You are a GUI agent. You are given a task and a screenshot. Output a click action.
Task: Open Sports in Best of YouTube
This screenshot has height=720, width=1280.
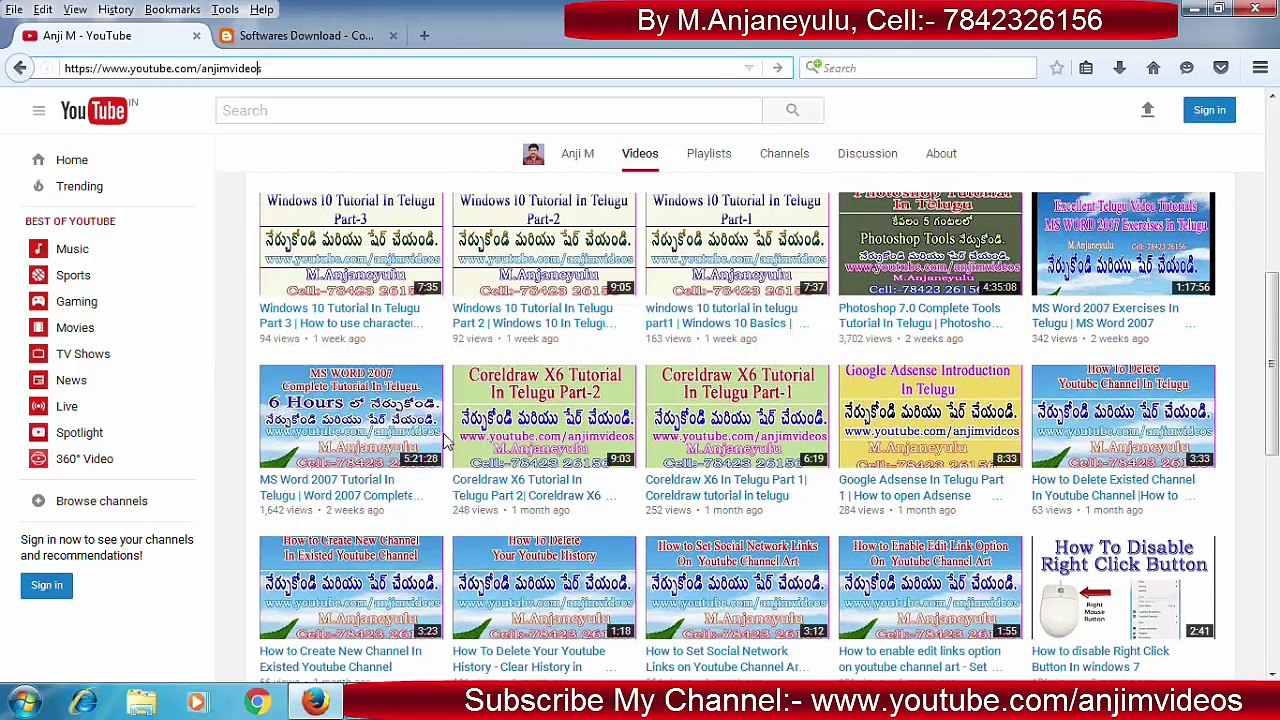click(x=73, y=275)
